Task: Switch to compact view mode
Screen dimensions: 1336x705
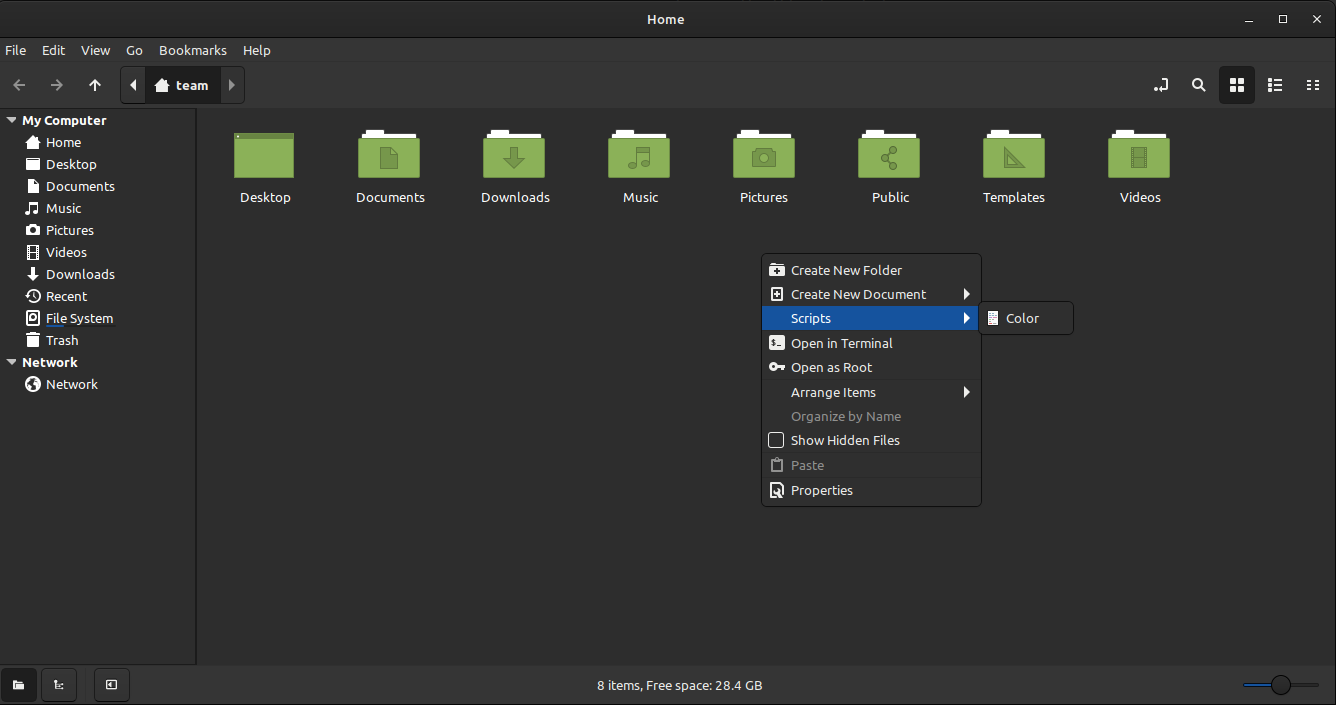Action: pyautogui.click(x=1313, y=85)
